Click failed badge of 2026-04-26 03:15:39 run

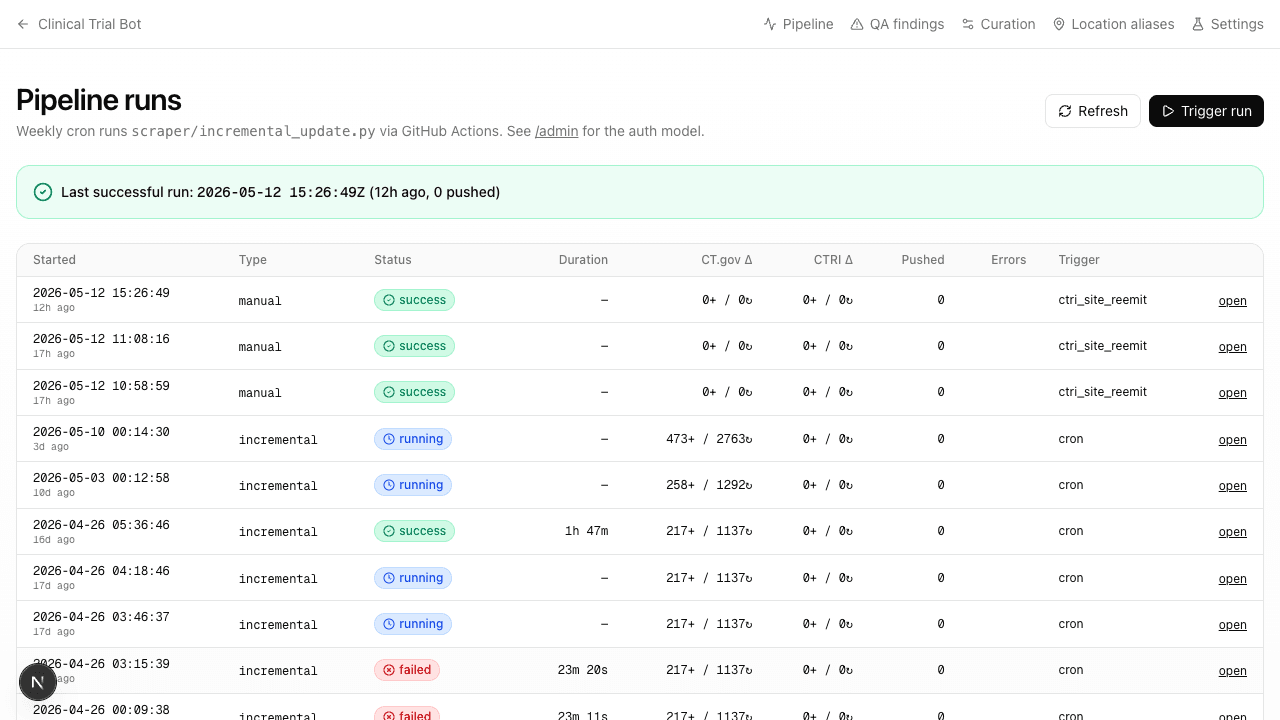(x=407, y=670)
